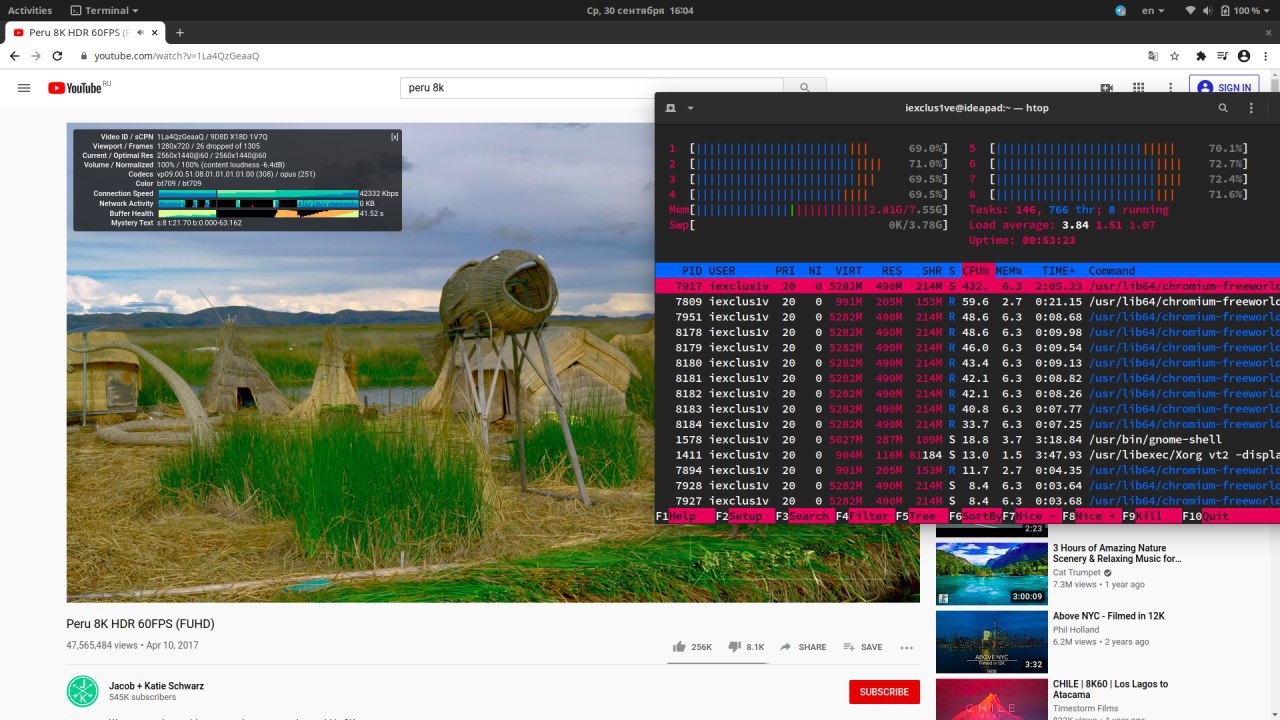The image size is (1280, 720).
Task: Like the video (256K)
Action: tap(692, 647)
